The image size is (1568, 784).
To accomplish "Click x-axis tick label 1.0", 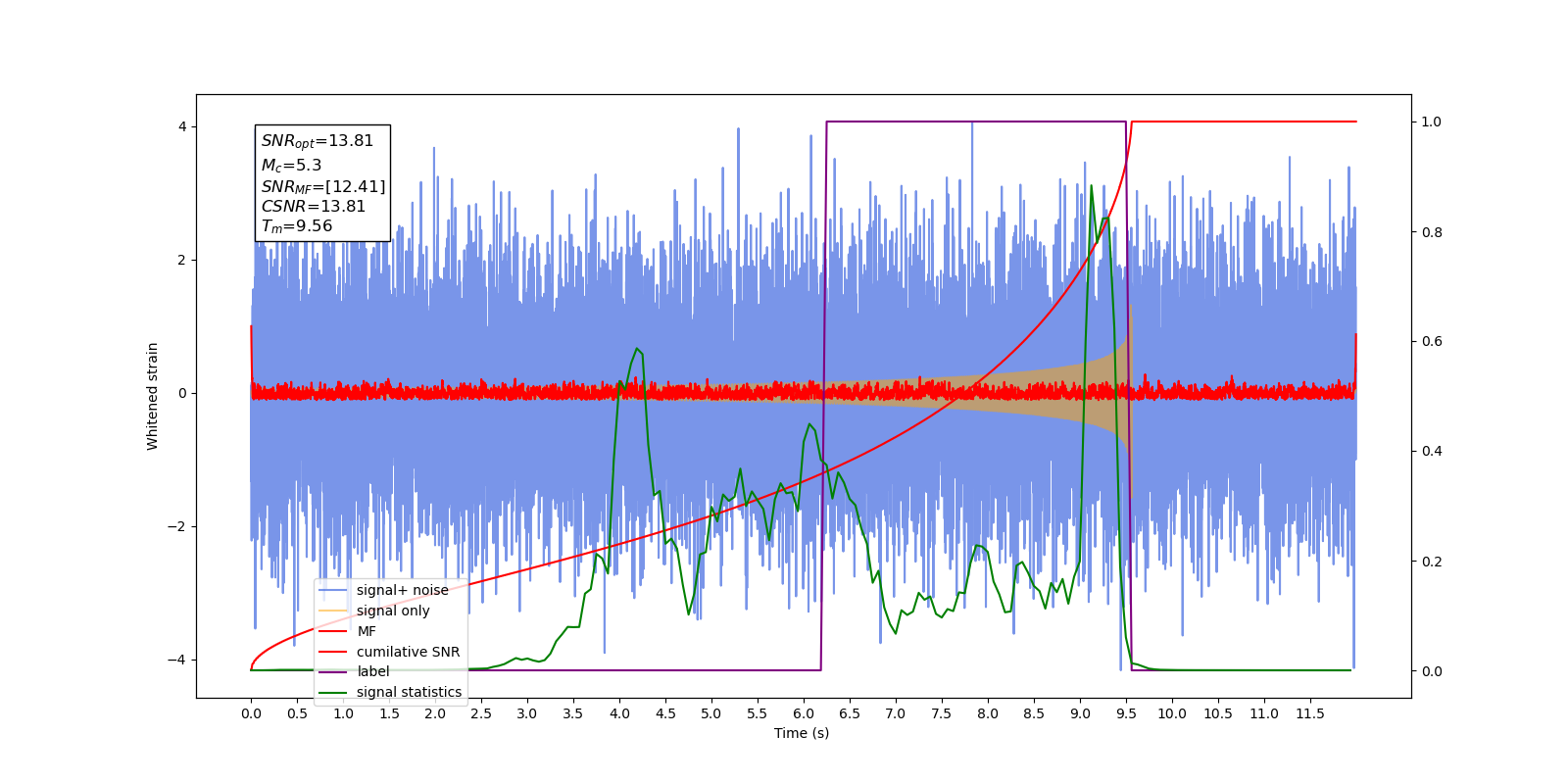I will coord(343,713).
